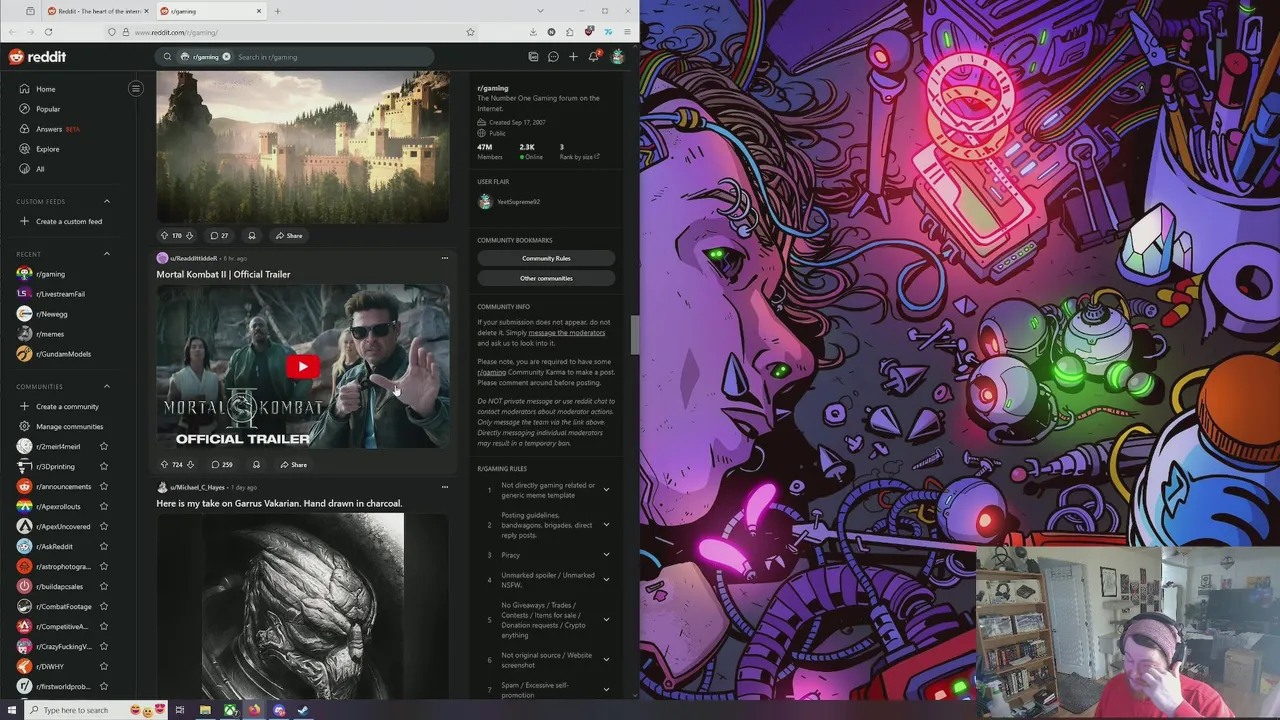Expand rule 3 Piracy
Viewport: 1280px width, 720px height.
coord(606,555)
